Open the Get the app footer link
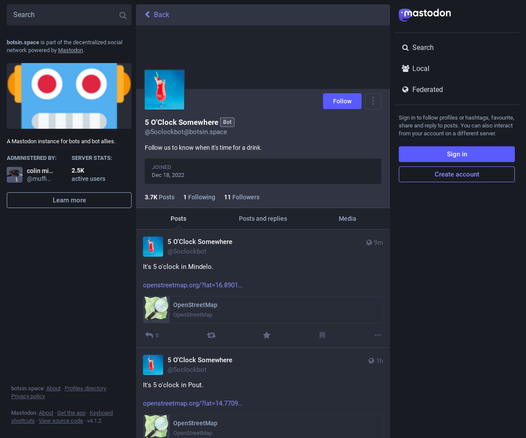This screenshot has width=526, height=438. 71,413
